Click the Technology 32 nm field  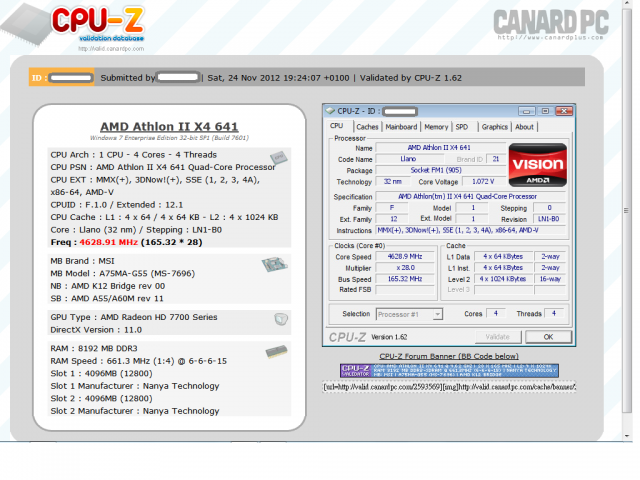click(x=393, y=182)
